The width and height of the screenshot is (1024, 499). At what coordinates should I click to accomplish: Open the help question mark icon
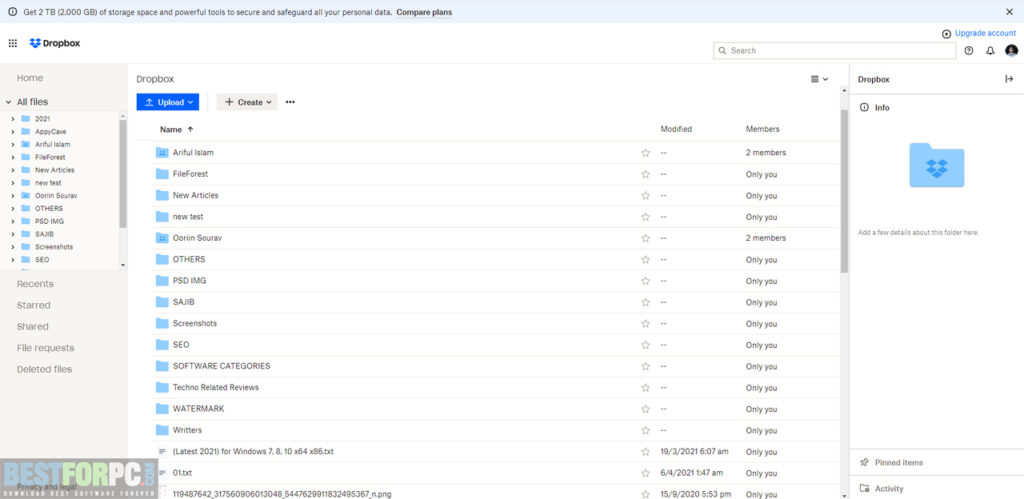click(968, 50)
